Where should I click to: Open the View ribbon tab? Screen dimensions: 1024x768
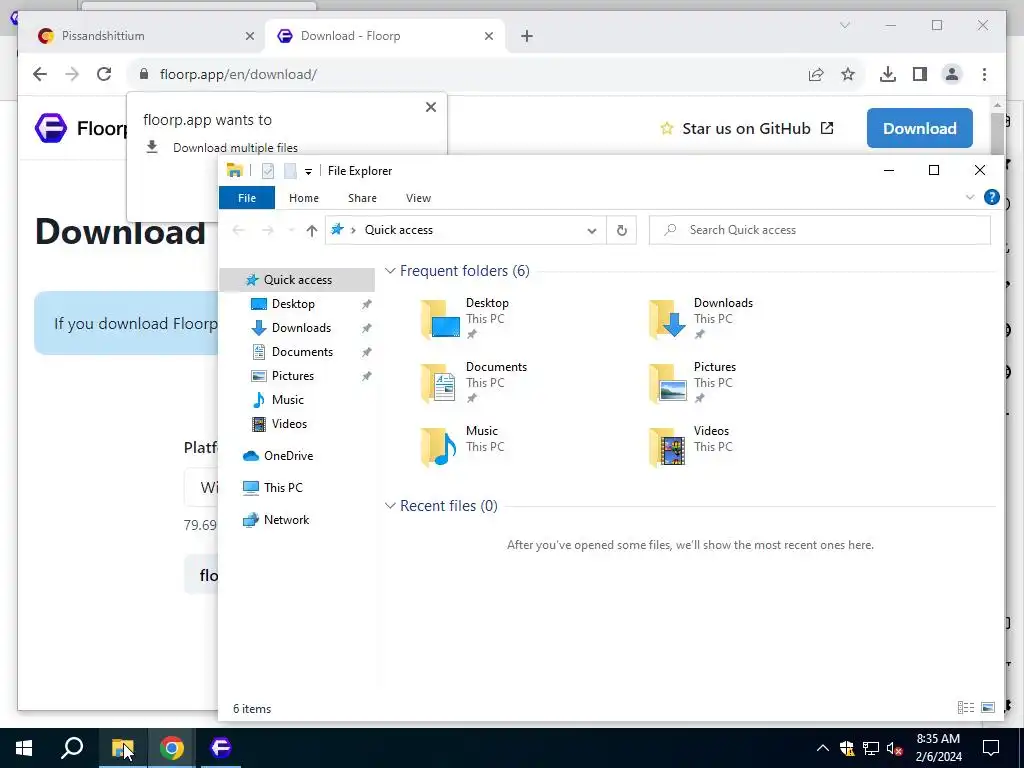(418, 198)
